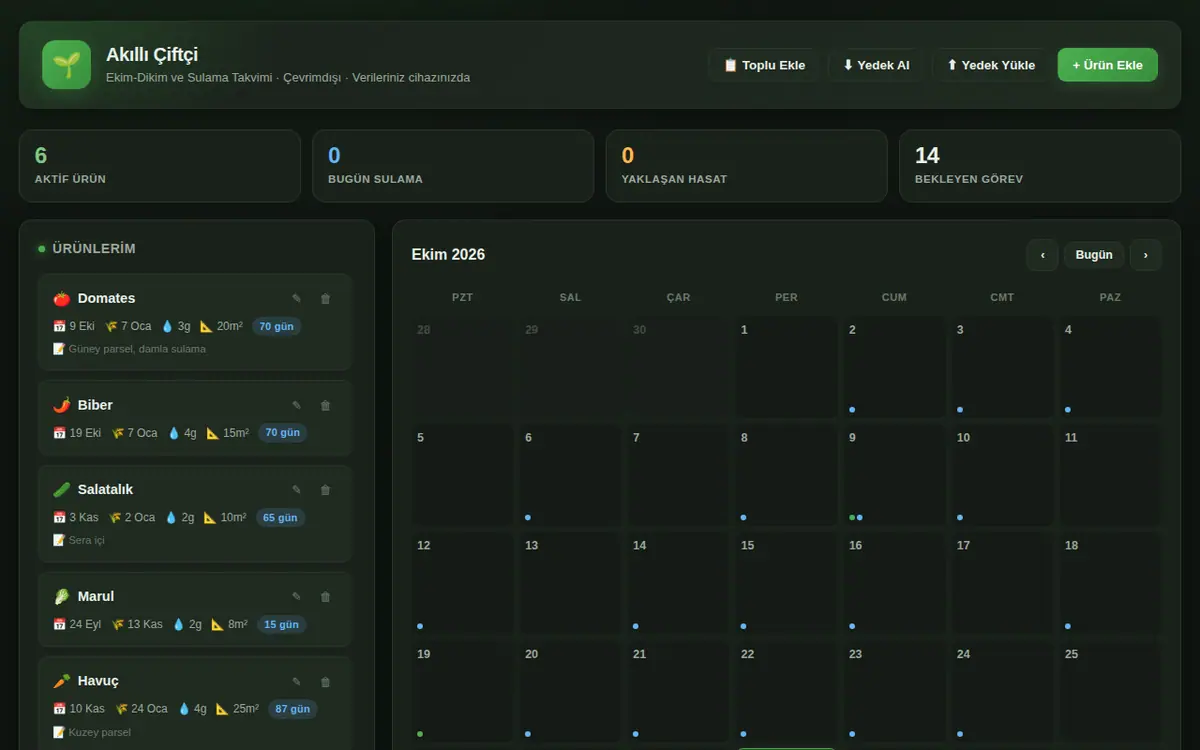Select September 28 calendar day
The image size is (1200, 750).
pyautogui.click(x=463, y=367)
